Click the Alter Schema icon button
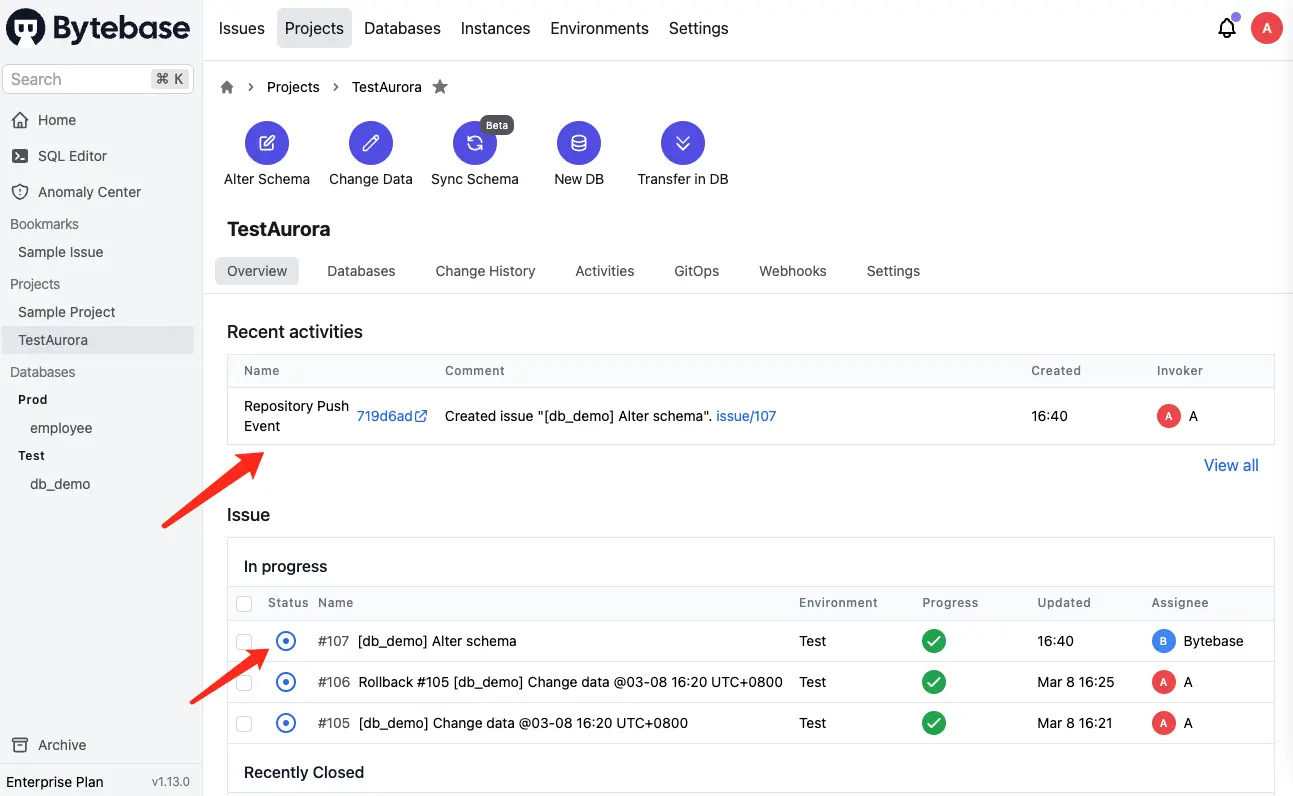The height and width of the screenshot is (796, 1293). [267, 144]
